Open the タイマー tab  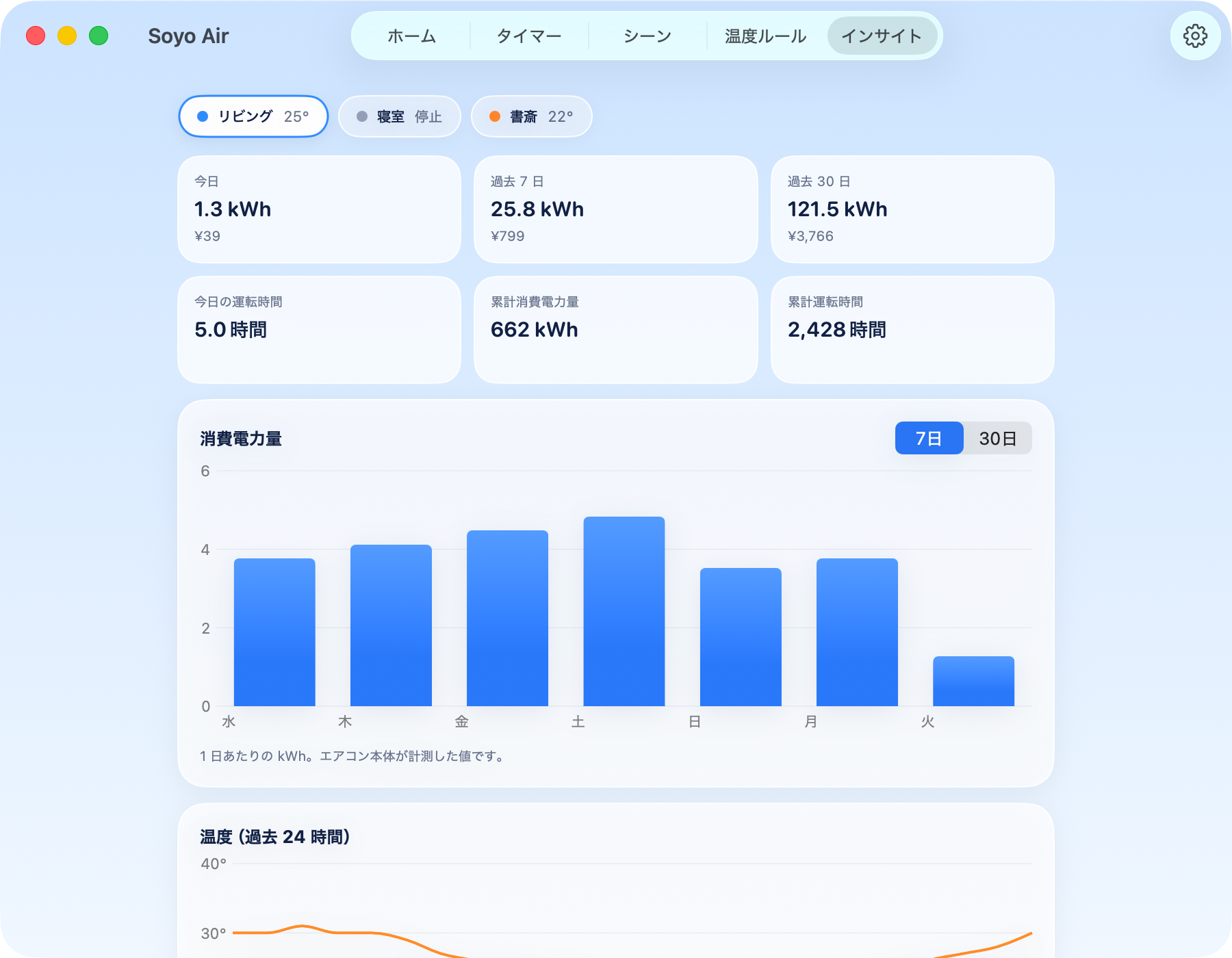529,36
